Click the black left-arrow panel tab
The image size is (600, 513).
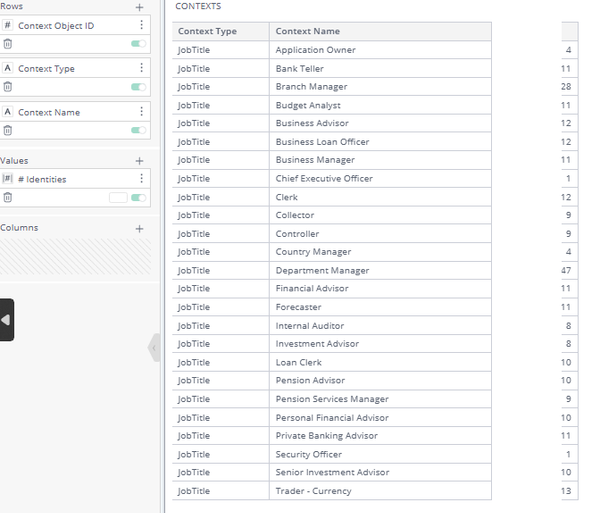[x=6, y=320]
